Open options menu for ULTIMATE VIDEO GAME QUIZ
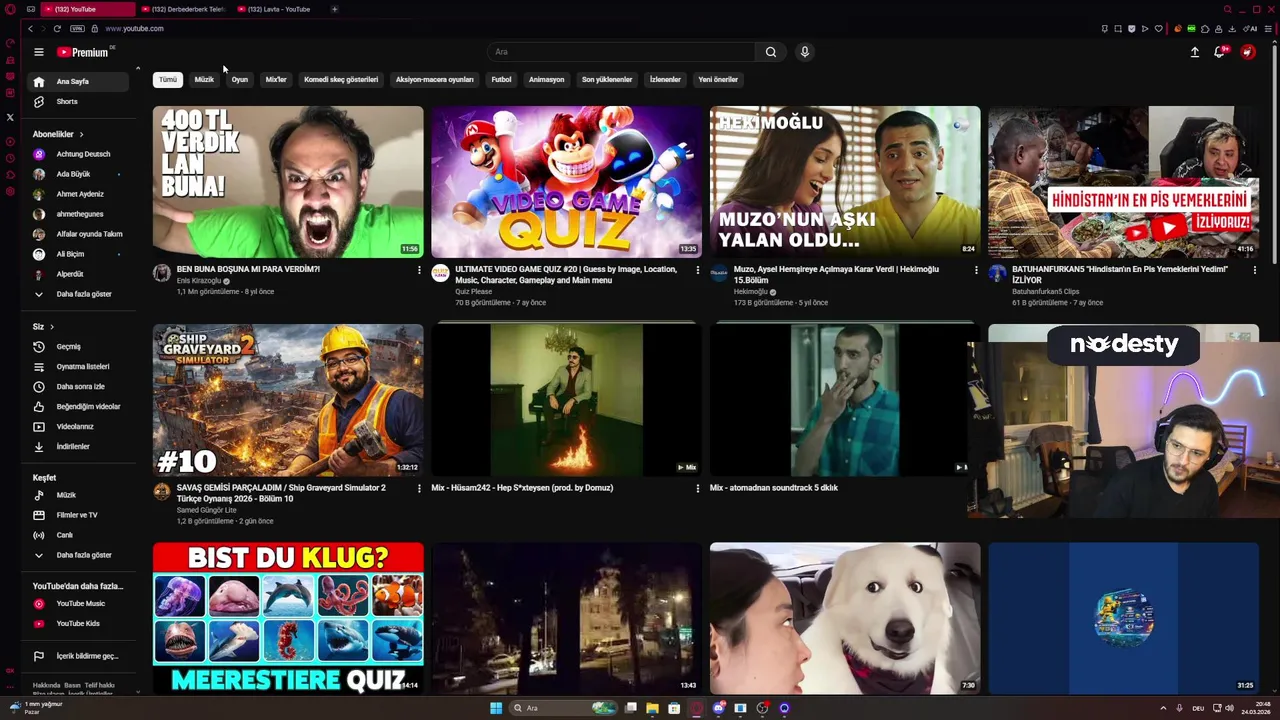The width and height of the screenshot is (1280, 720). tap(698, 270)
